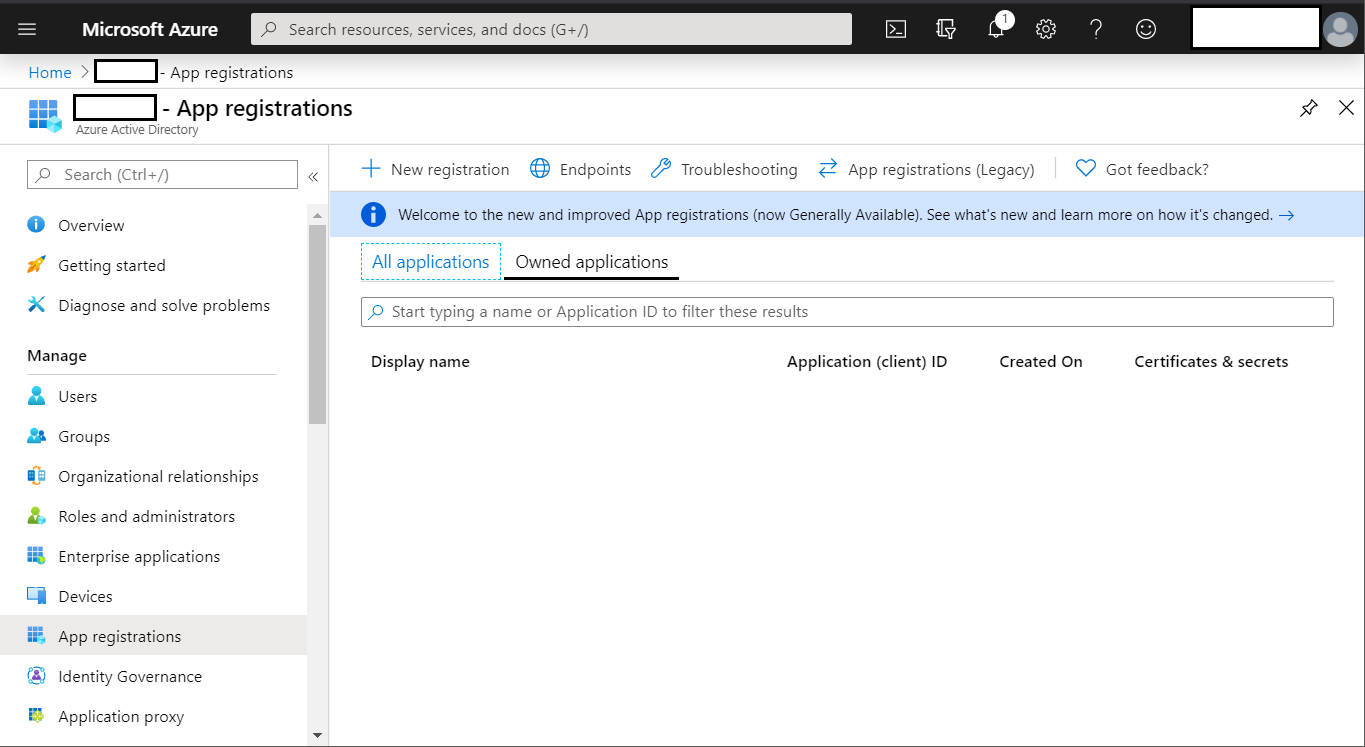This screenshot has height=747, width=1365.
Task: Sort by the Display name column
Action: pos(420,362)
